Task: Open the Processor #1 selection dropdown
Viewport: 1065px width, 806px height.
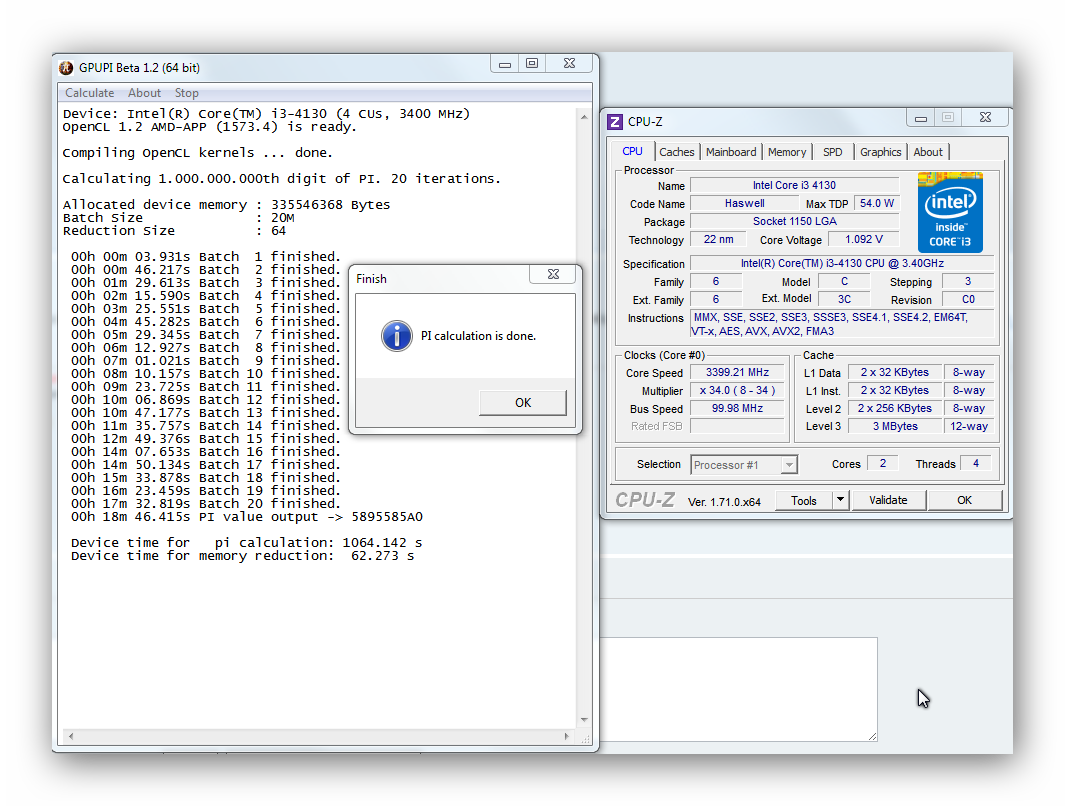Action: pos(789,465)
